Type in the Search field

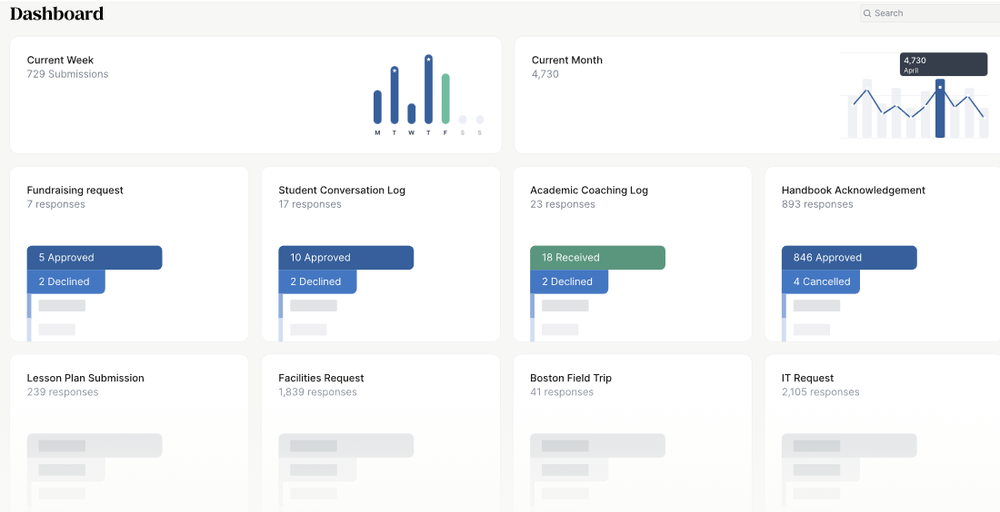(930, 14)
